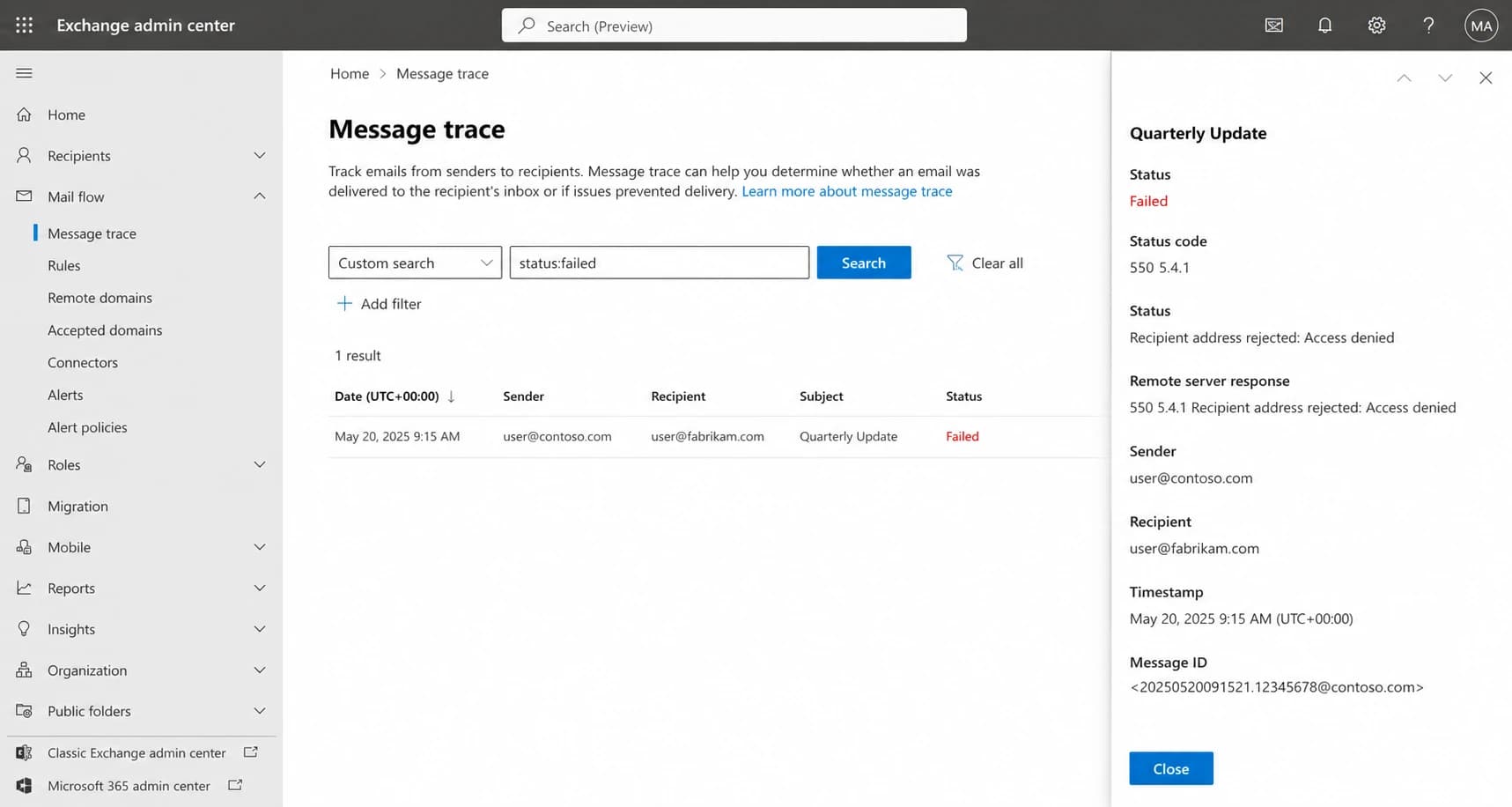Click the Mobile devices icon

click(x=25, y=547)
